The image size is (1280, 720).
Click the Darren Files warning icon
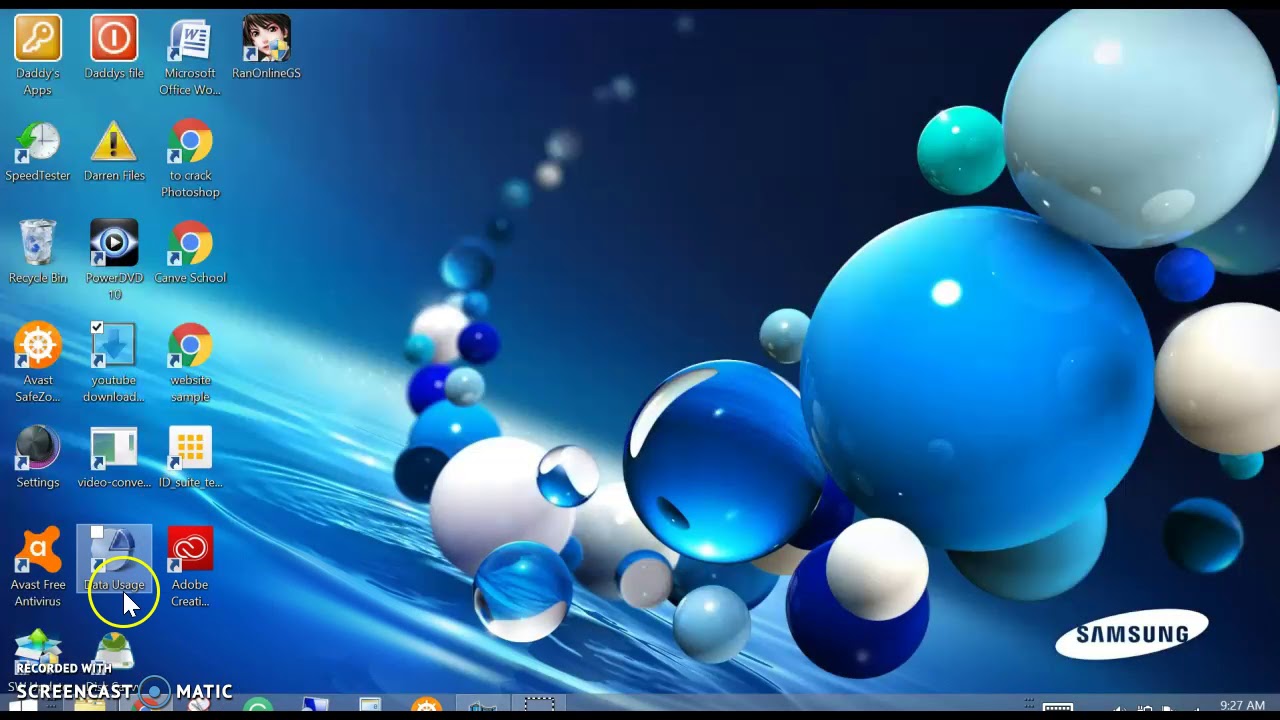(x=114, y=142)
